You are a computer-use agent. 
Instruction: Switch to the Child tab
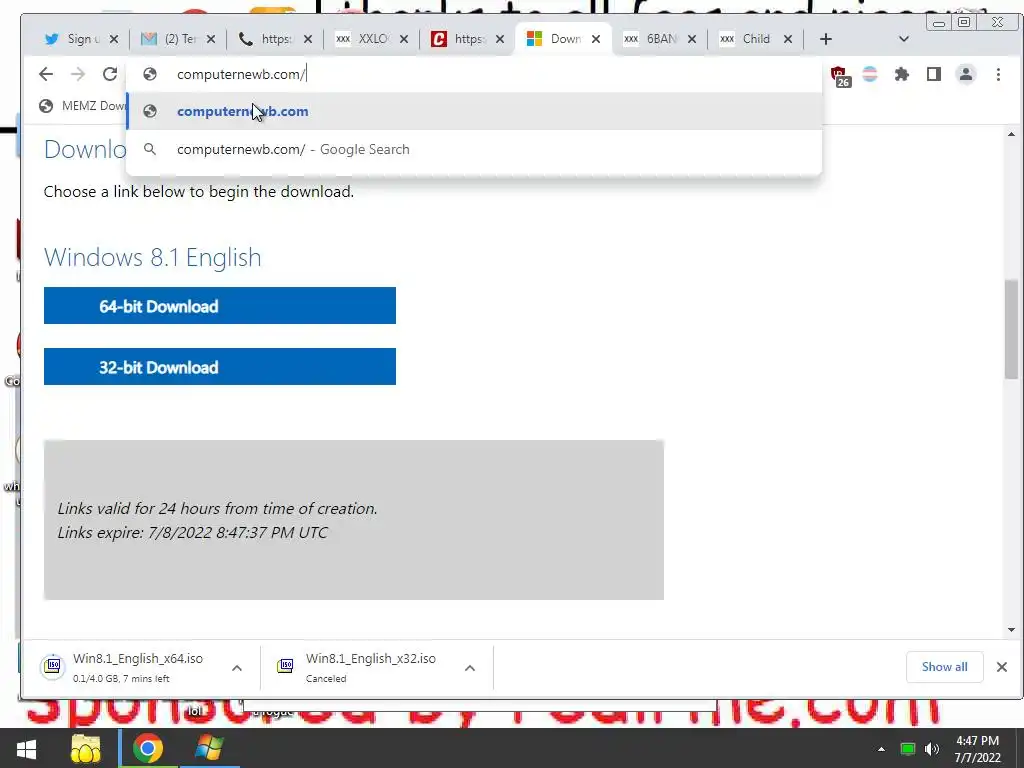tap(746, 39)
